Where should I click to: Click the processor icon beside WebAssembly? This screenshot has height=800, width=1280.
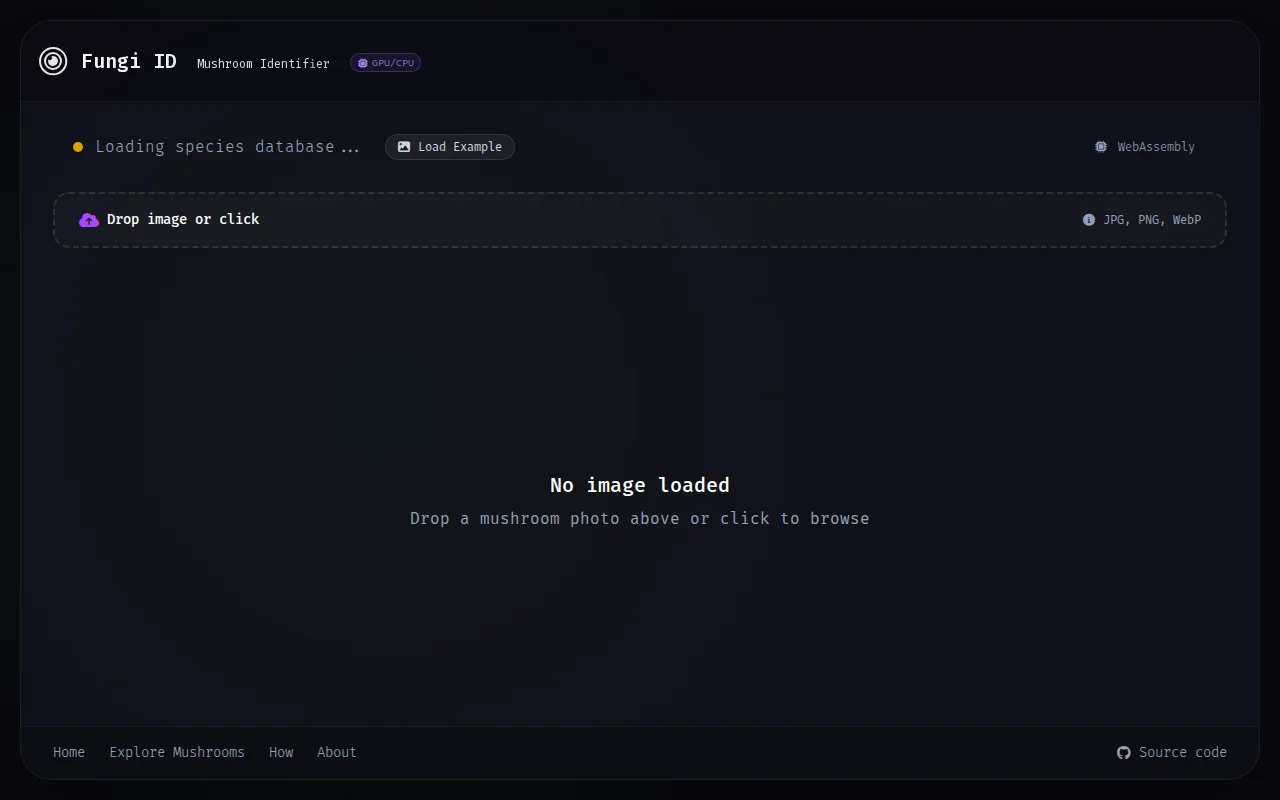pos(1101,147)
